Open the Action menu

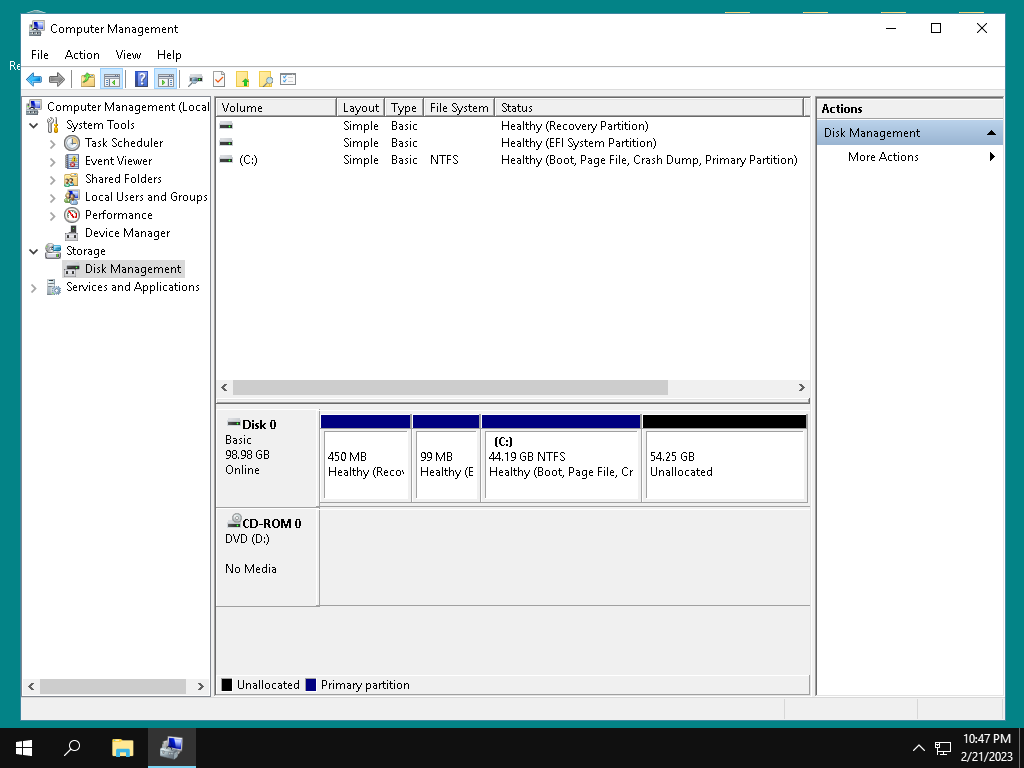pyautogui.click(x=82, y=55)
